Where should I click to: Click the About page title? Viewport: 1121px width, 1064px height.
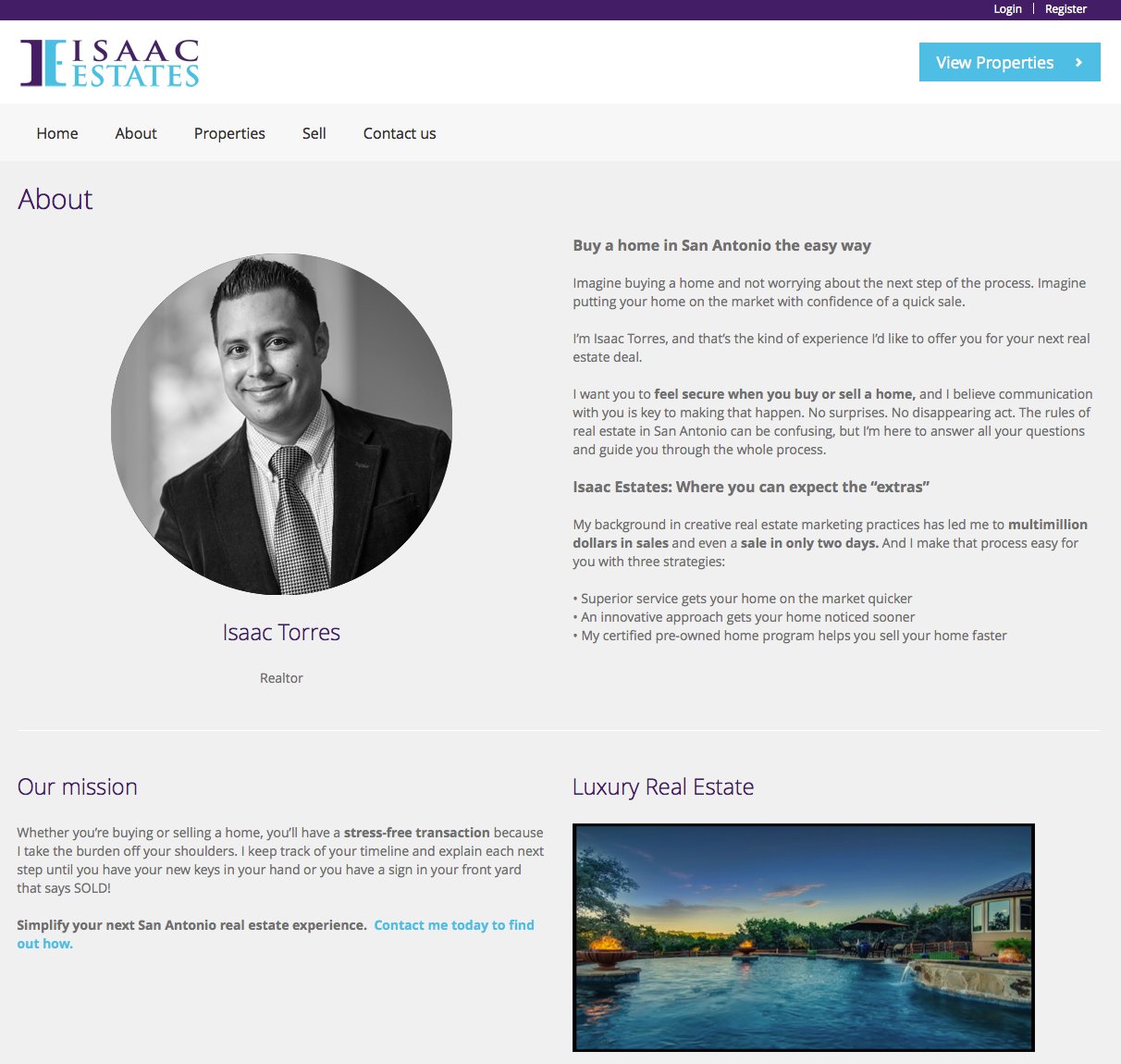tap(55, 199)
